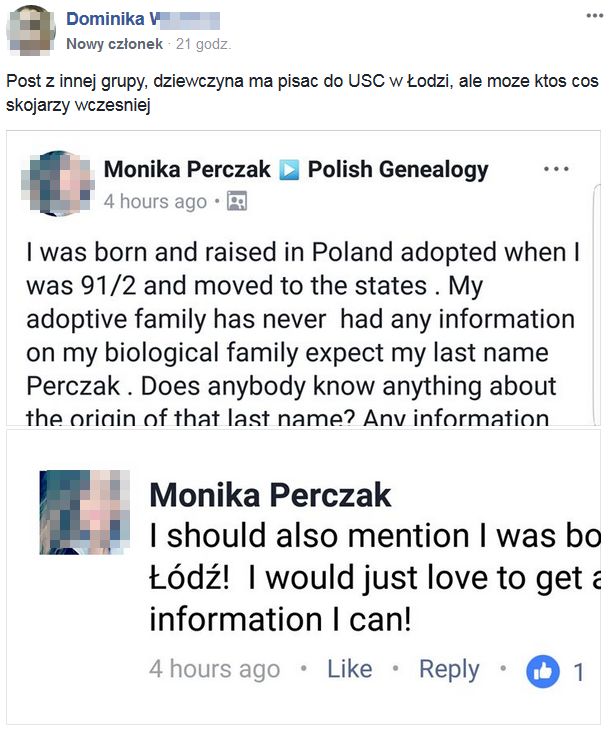
Task: Like Monika's comment
Action: pos(349,669)
